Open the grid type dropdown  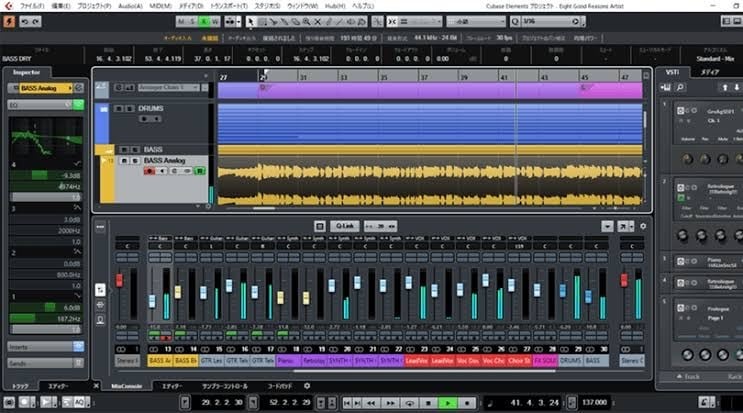(x=476, y=22)
